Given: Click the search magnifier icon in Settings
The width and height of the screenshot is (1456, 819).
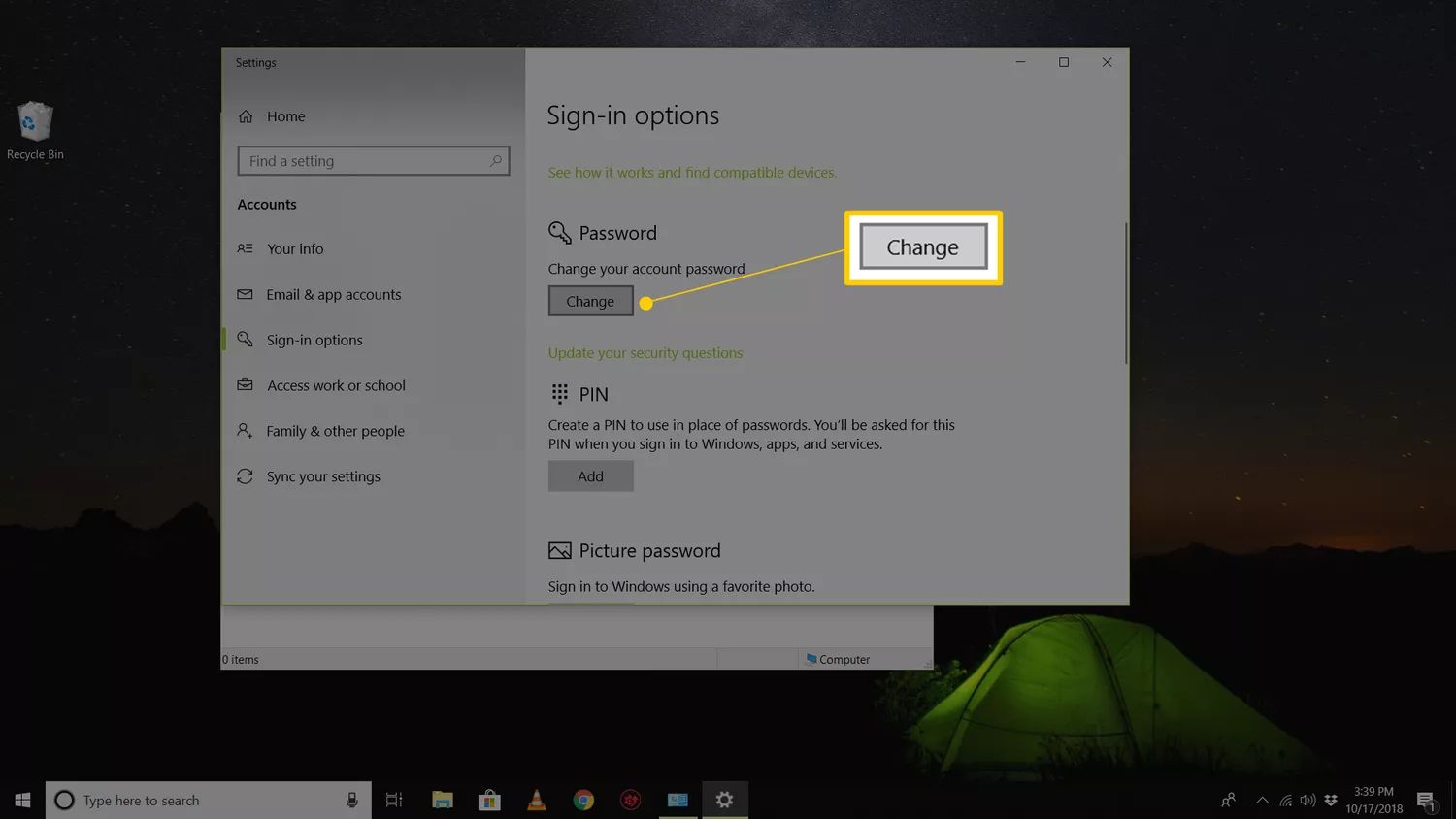Looking at the screenshot, I should [x=496, y=161].
